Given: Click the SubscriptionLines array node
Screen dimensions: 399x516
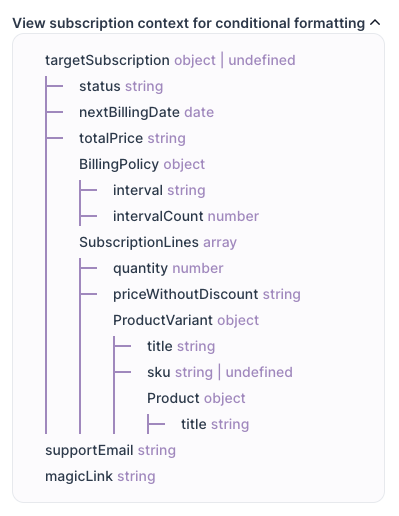Looking at the screenshot, I should 158,242.
